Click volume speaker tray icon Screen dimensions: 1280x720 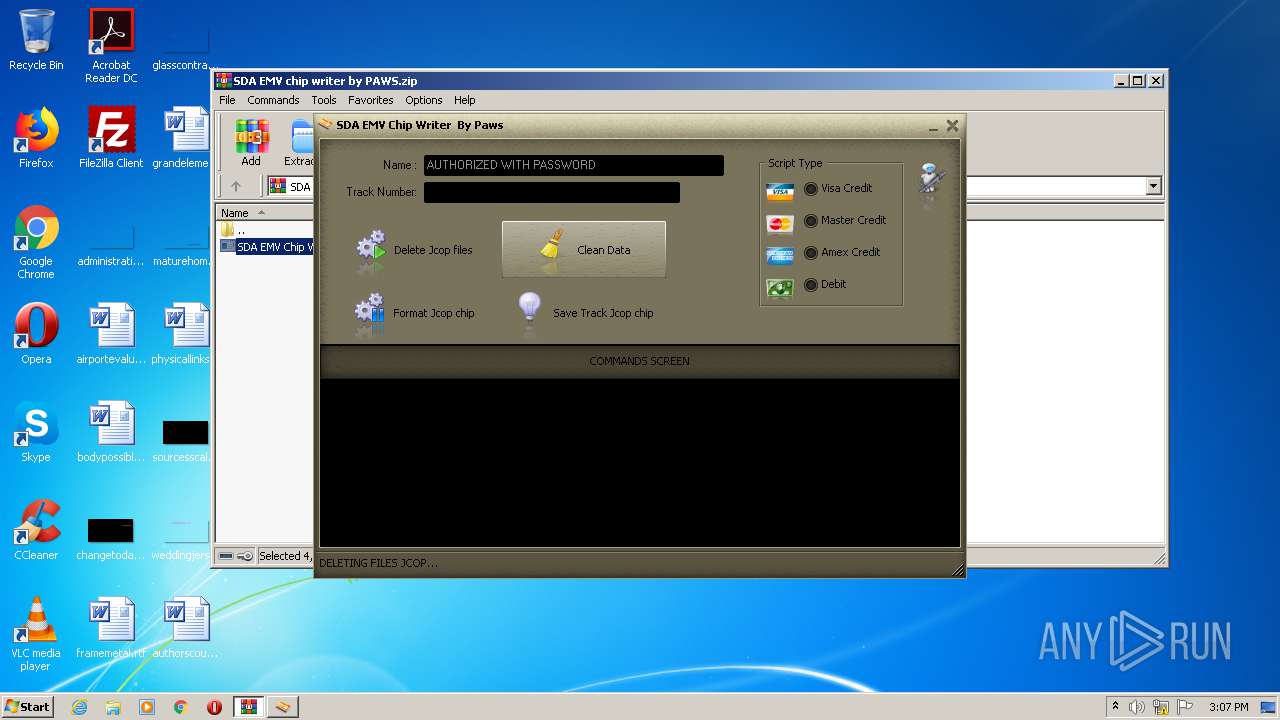tap(1137, 707)
